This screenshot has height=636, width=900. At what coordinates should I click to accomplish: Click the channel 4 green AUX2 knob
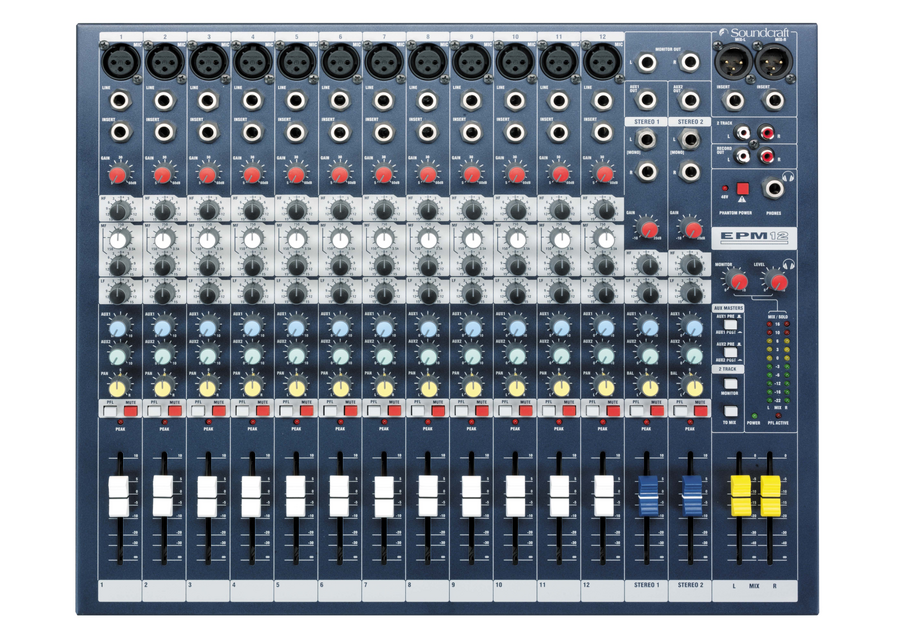(x=250, y=356)
